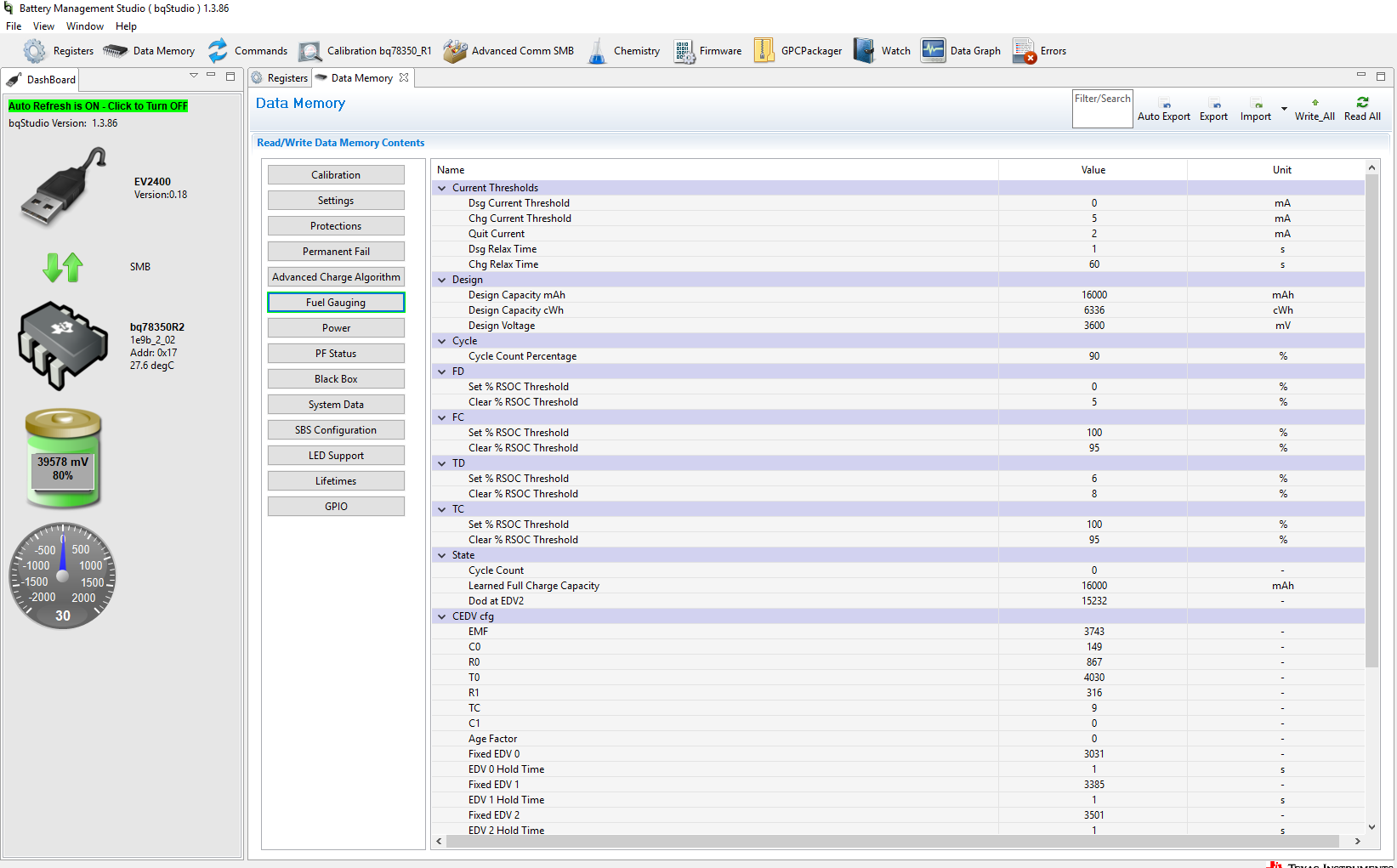Open the Errors toolbar icon

(1024, 51)
